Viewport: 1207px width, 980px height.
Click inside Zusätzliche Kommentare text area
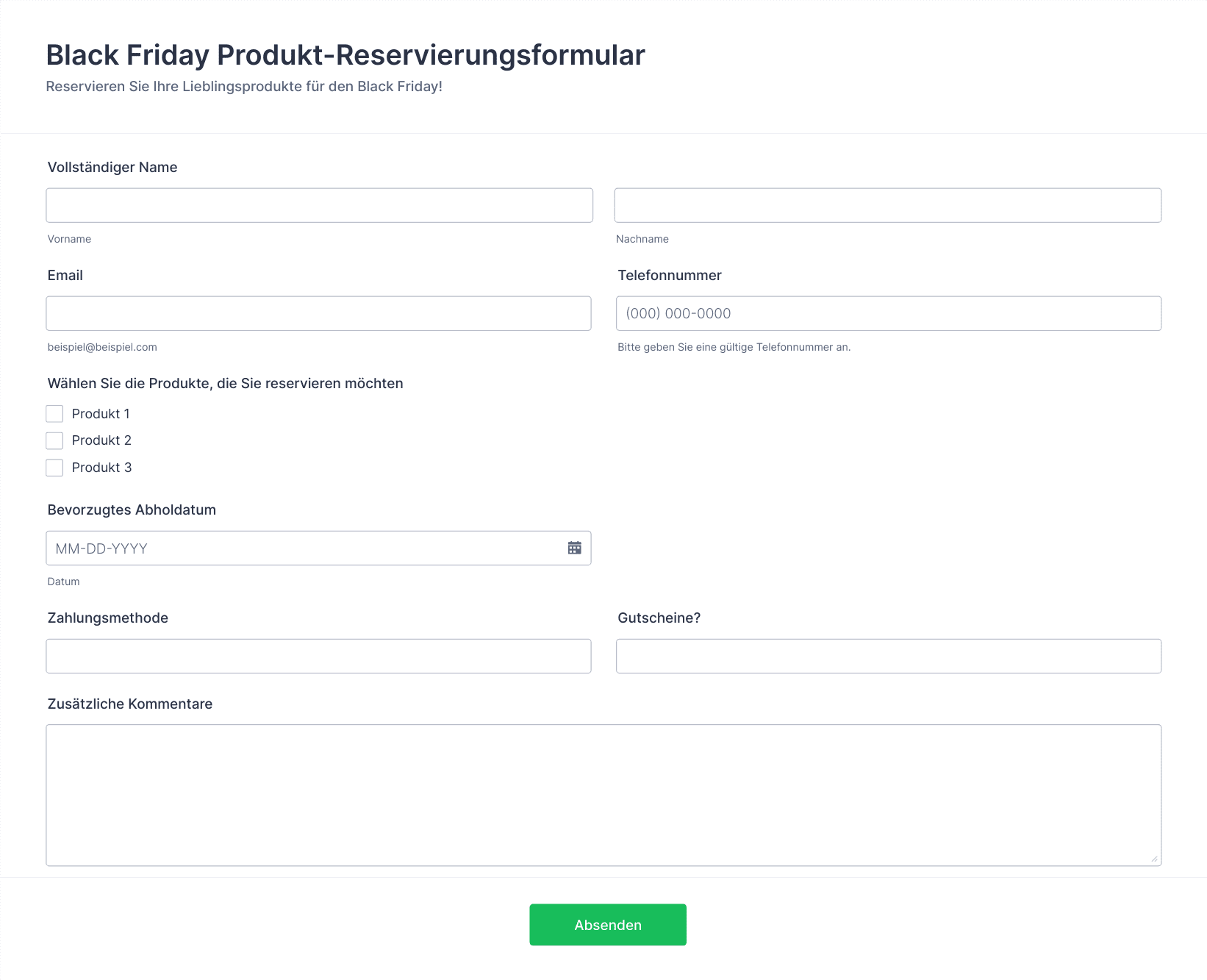click(x=603, y=795)
